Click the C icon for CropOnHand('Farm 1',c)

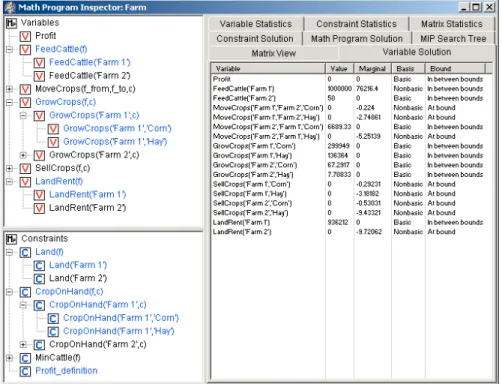39,305
